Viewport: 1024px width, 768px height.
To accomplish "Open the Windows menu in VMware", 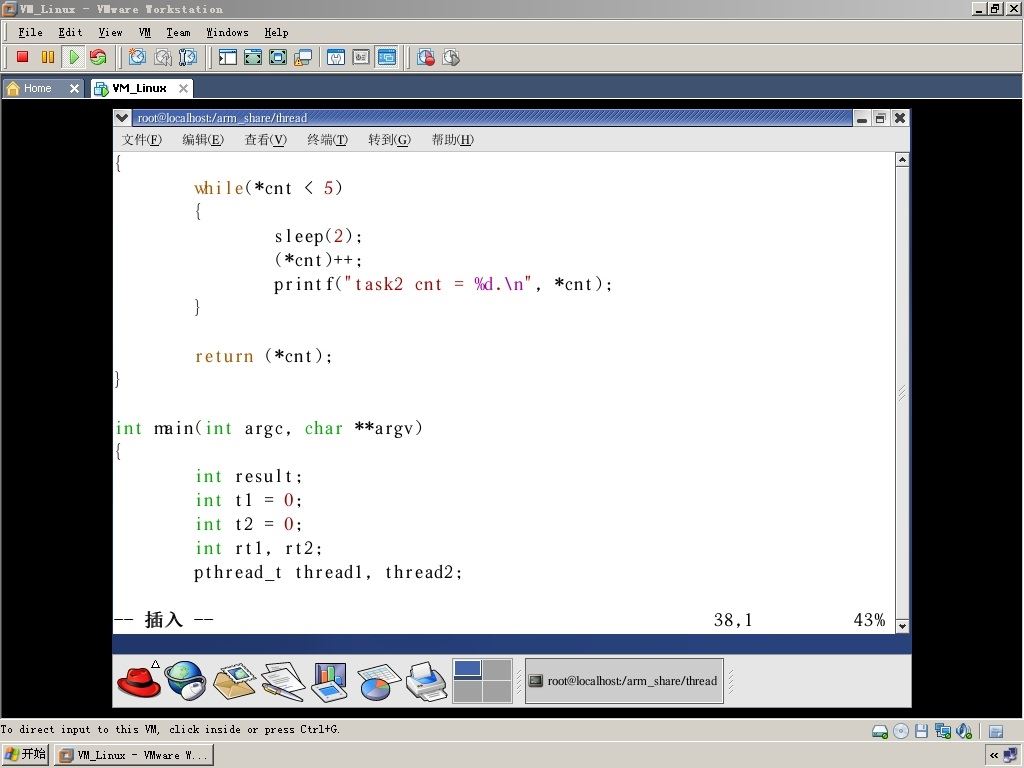I will click(227, 32).
